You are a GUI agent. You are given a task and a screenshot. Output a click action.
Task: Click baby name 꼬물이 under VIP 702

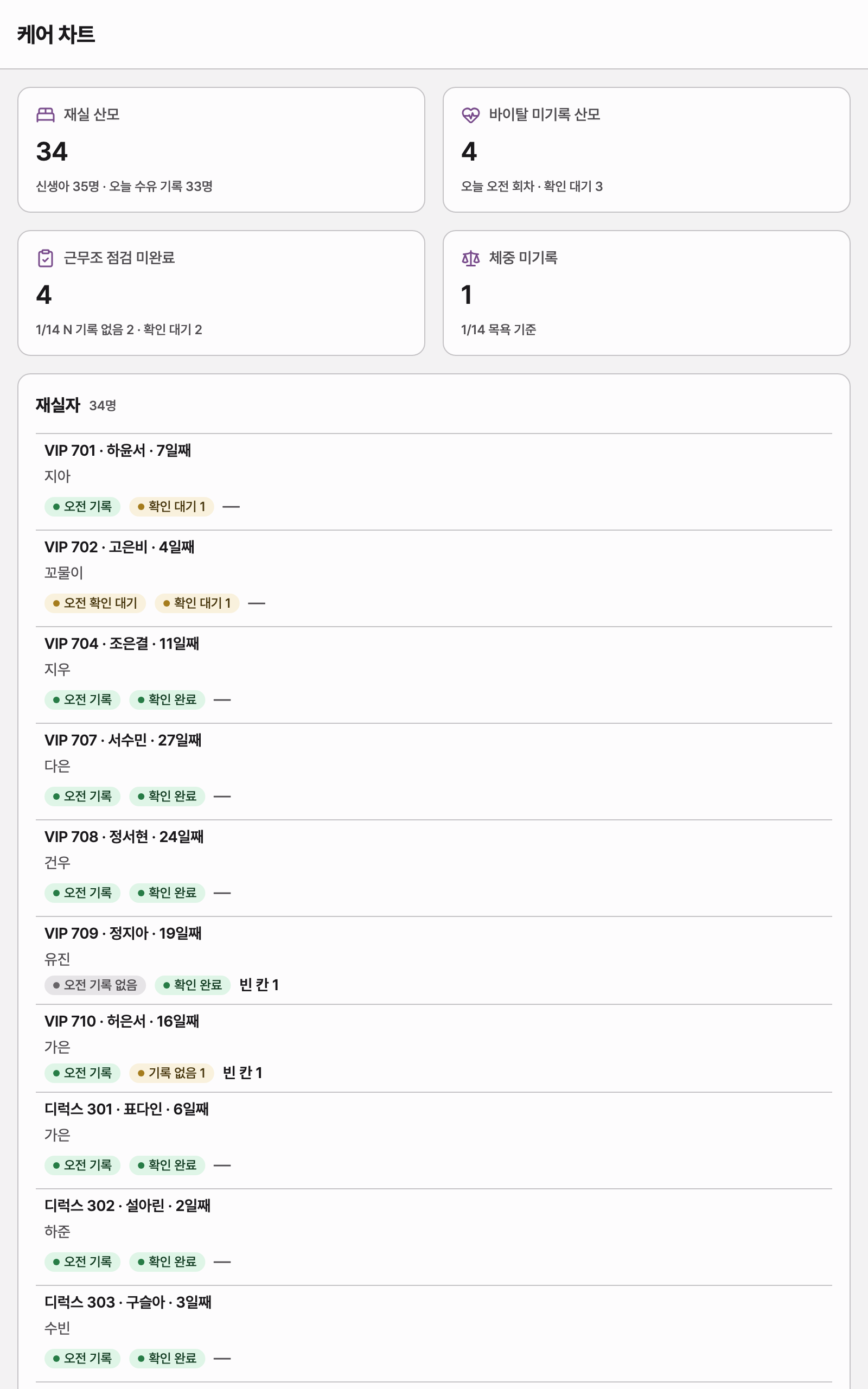tap(63, 573)
